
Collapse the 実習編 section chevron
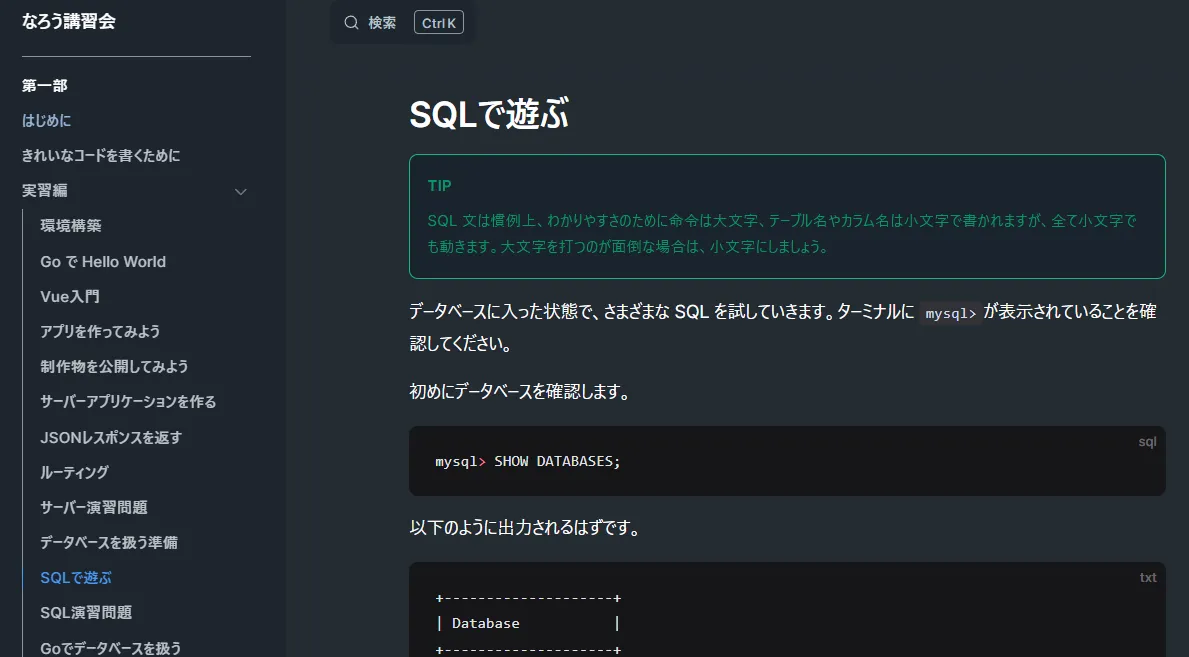[240, 190]
